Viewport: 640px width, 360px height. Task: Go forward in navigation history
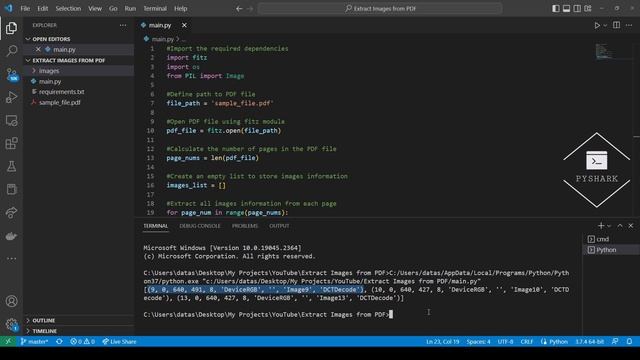tap(250, 9)
